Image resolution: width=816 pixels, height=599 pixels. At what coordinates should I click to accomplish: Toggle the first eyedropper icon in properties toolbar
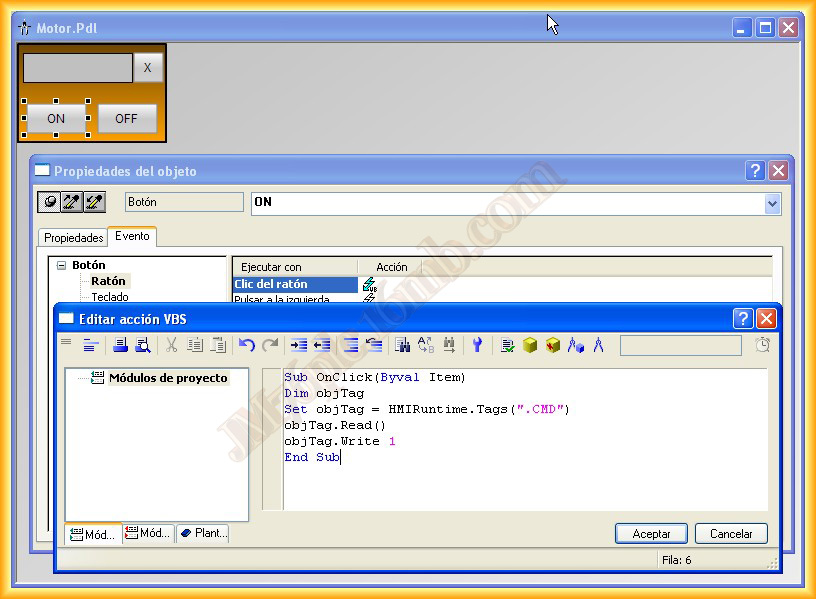coord(71,202)
